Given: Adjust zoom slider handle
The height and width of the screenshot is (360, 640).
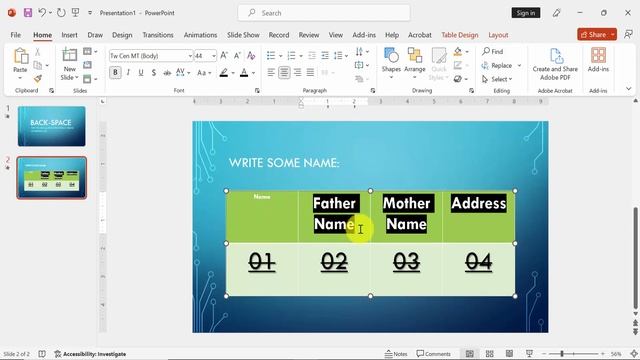Looking at the screenshot, I should pos(562,353).
